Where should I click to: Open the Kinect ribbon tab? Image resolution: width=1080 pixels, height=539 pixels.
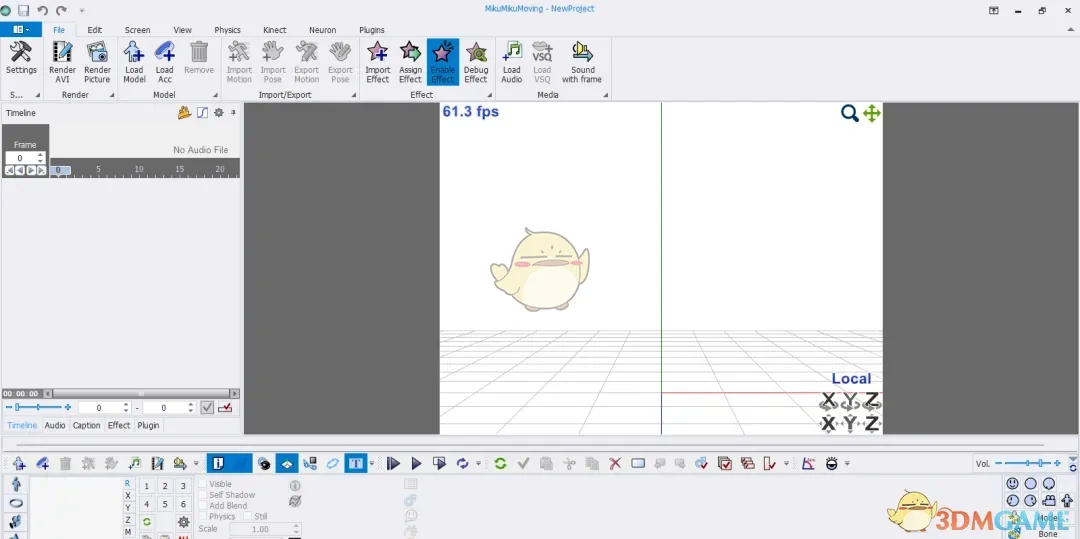point(275,30)
